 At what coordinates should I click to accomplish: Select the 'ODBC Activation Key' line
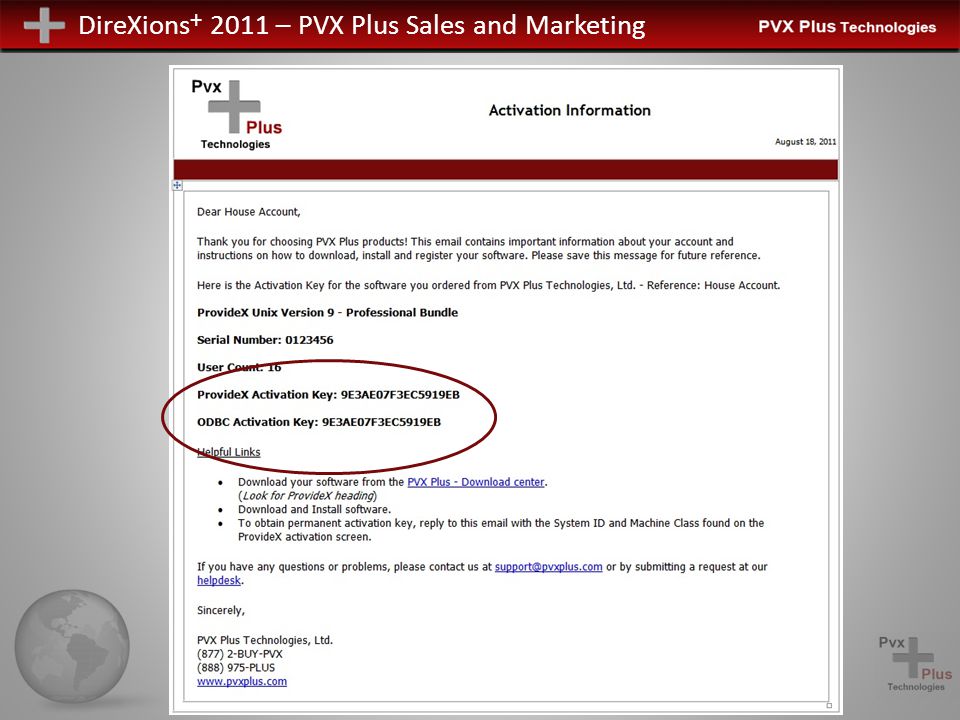319,422
